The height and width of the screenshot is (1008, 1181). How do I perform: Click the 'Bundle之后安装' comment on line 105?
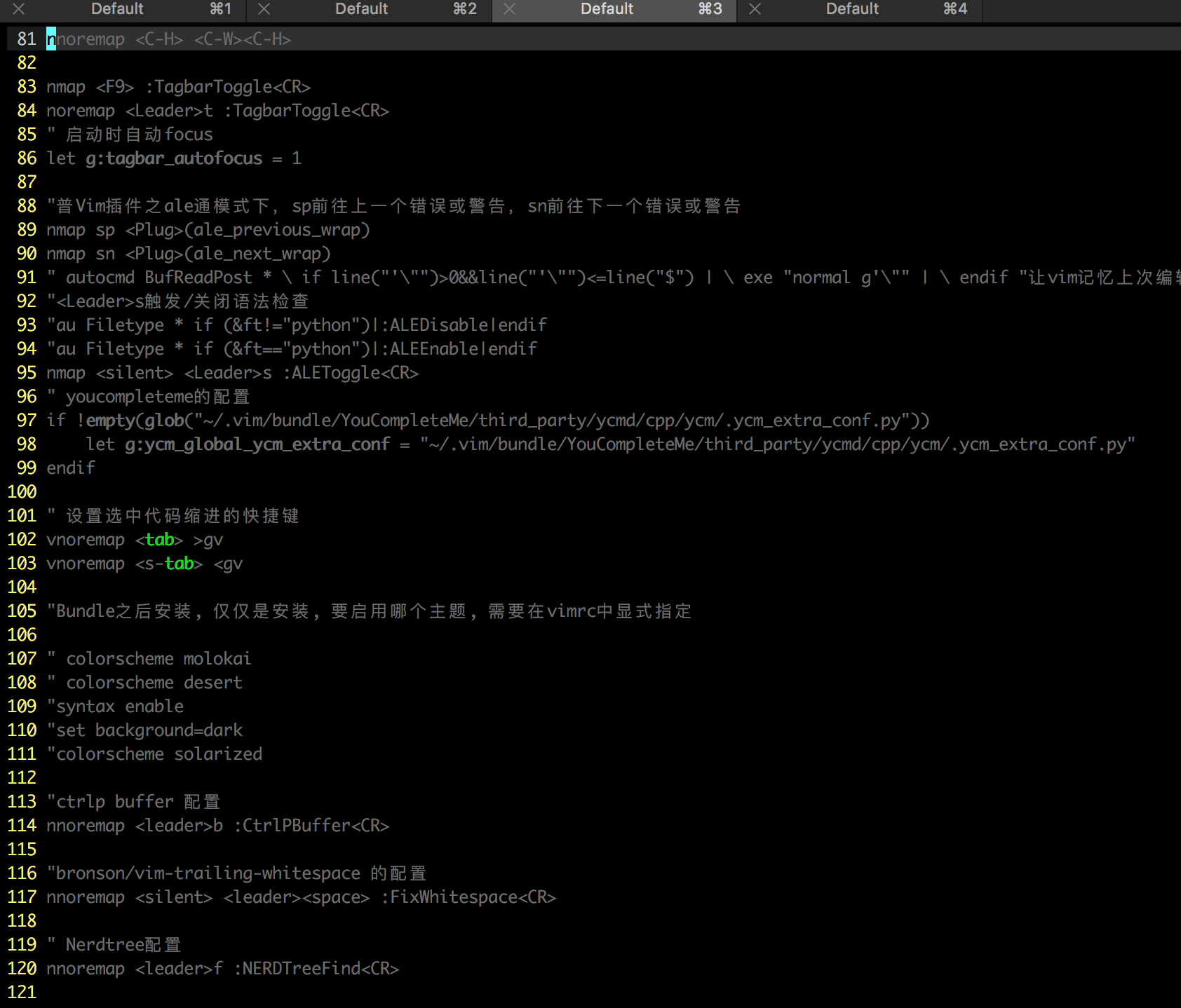pos(370,611)
